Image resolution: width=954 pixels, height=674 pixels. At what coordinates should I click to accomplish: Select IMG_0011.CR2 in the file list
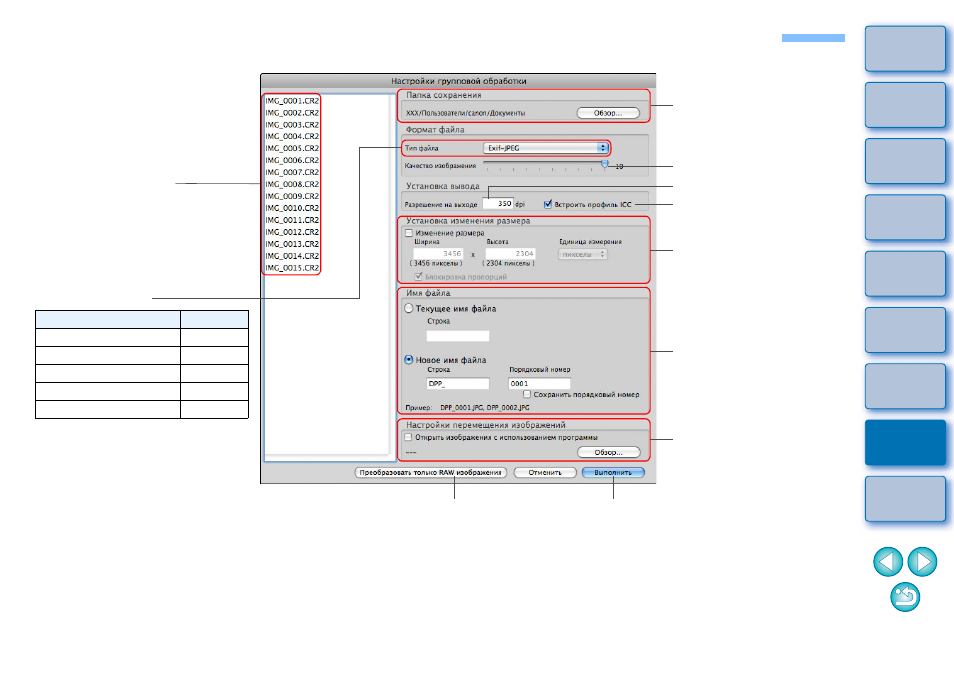pos(292,220)
